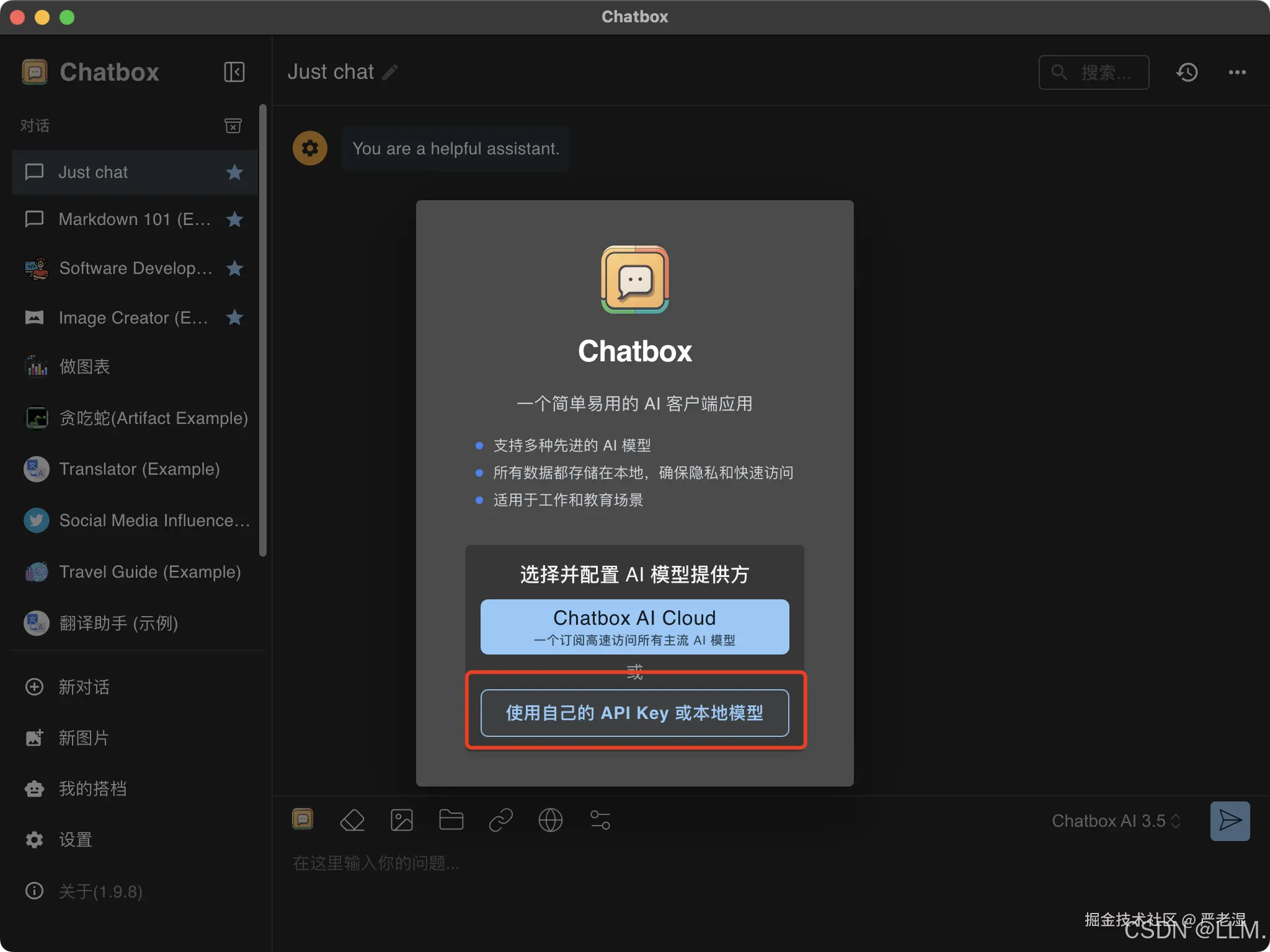Open the three-dots more options menu
Screen dimensions: 1270x952
[x=1237, y=73]
